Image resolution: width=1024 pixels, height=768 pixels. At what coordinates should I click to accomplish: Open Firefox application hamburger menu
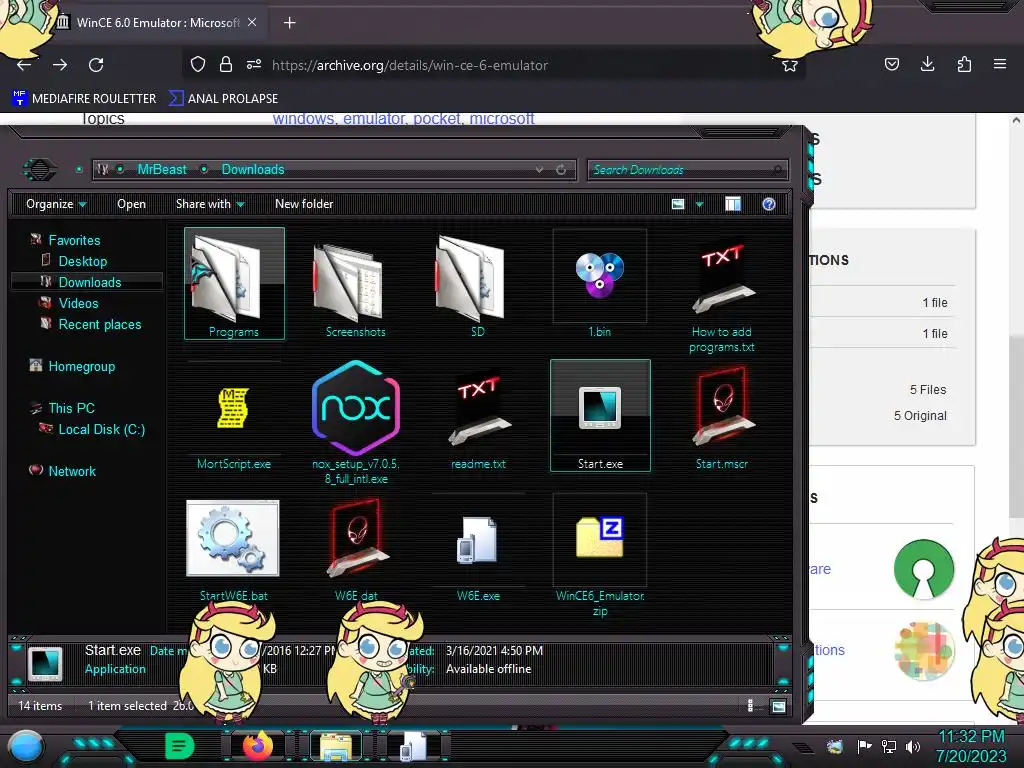[999, 64]
